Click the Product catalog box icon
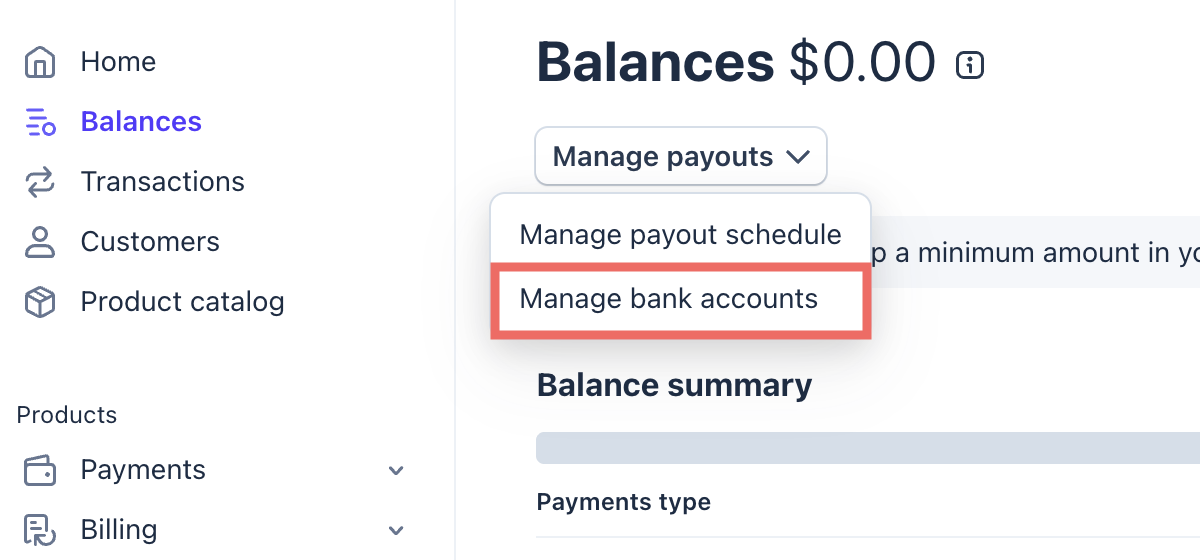This screenshot has width=1200, height=560. click(40, 302)
